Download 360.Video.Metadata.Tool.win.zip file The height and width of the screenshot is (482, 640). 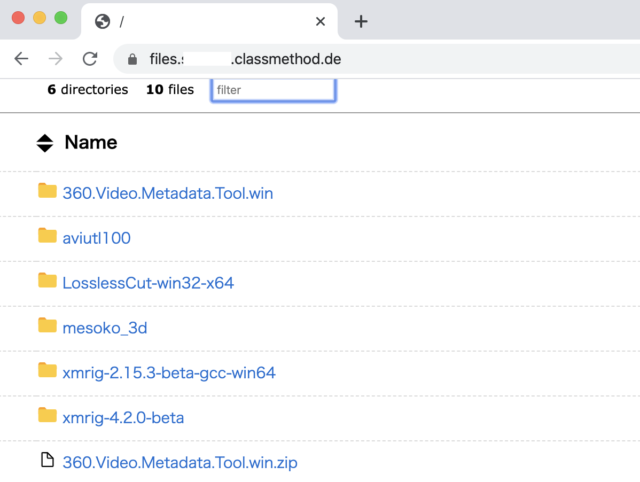click(x=180, y=462)
